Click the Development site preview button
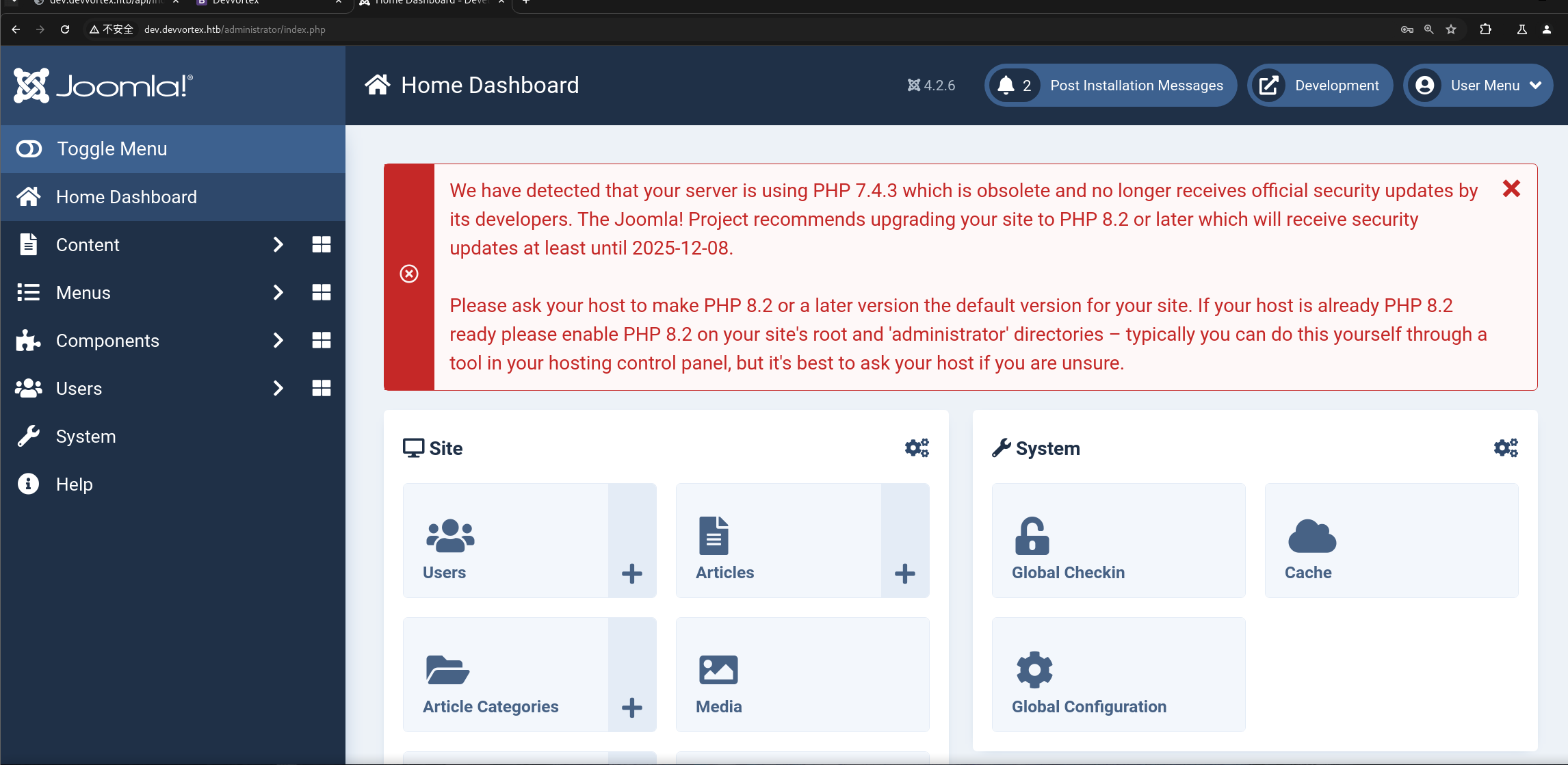This screenshot has height=765, width=1568. click(1320, 86)
